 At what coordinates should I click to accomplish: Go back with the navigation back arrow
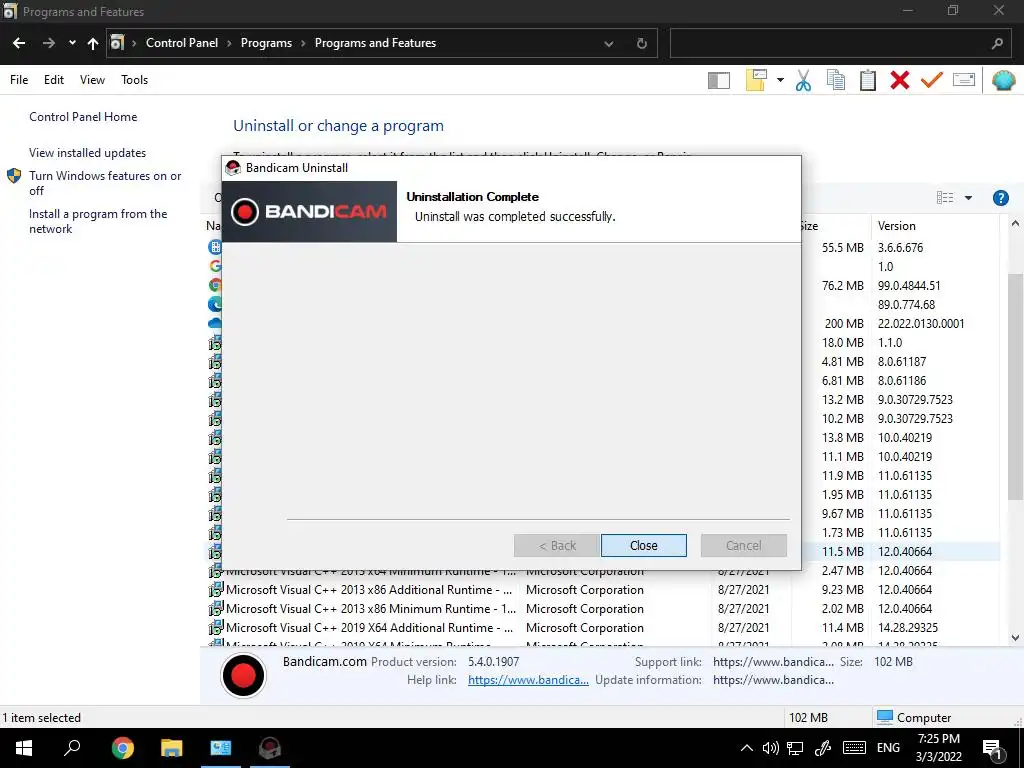click(19, 43)
